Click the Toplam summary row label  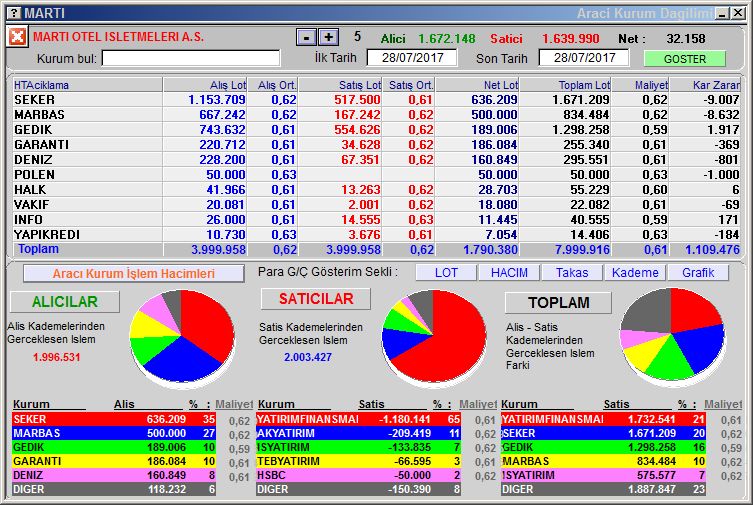pyautogui.click(x=38, y=249)
